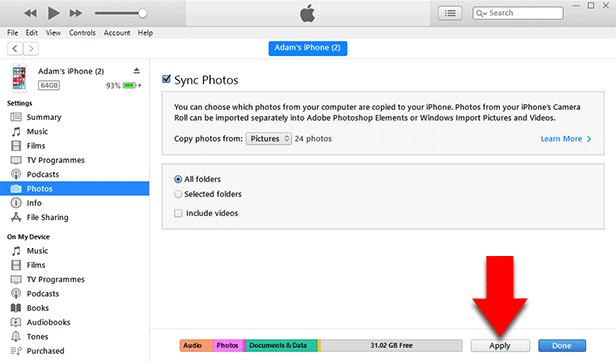Select Podcasts under Settings
Image resolution: width=616 pixels, height=362 pixels.
(x=75, y=174)
